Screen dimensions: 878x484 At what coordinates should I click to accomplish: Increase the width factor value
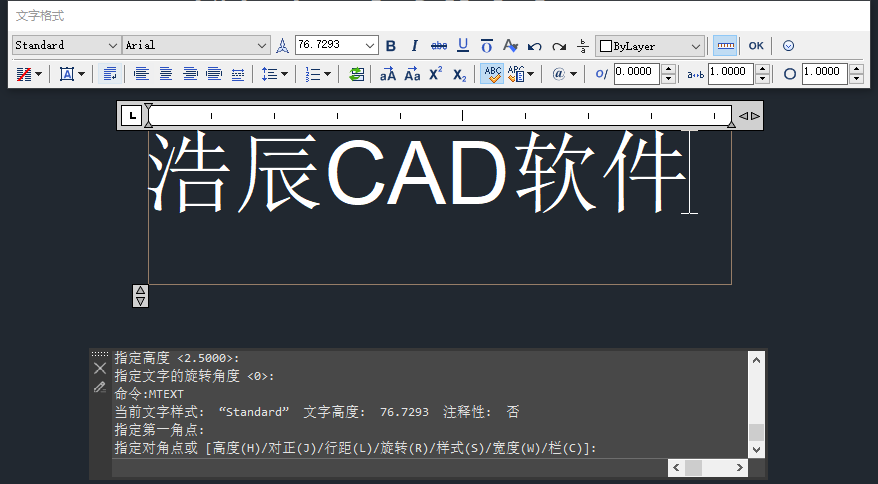(x=856, y=69)
